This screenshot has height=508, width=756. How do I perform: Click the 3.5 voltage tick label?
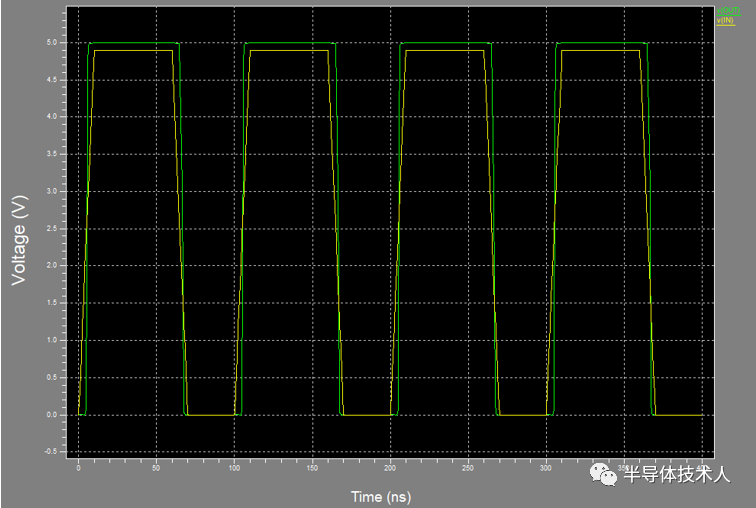coord(52,154)
